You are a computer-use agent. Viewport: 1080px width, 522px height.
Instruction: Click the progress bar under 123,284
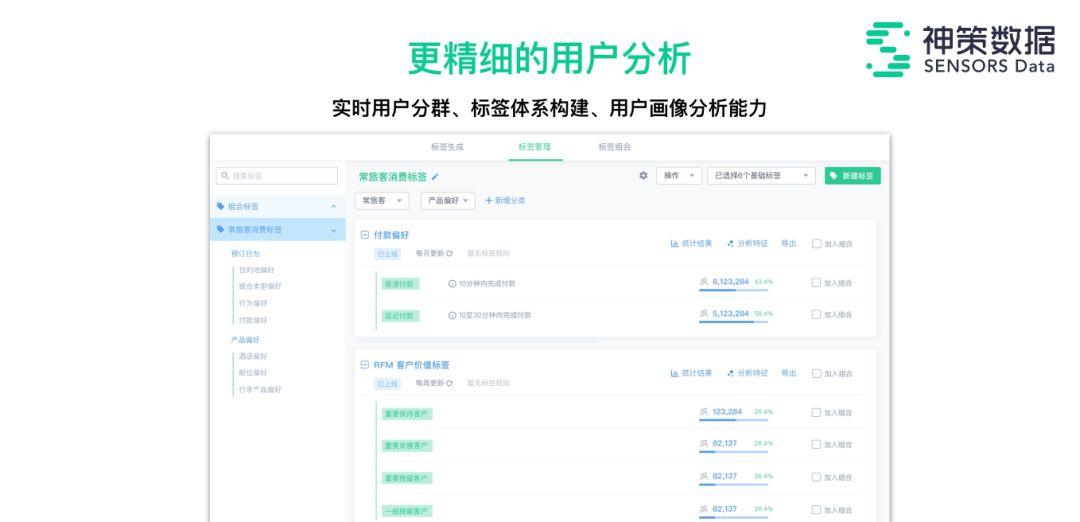734,420
